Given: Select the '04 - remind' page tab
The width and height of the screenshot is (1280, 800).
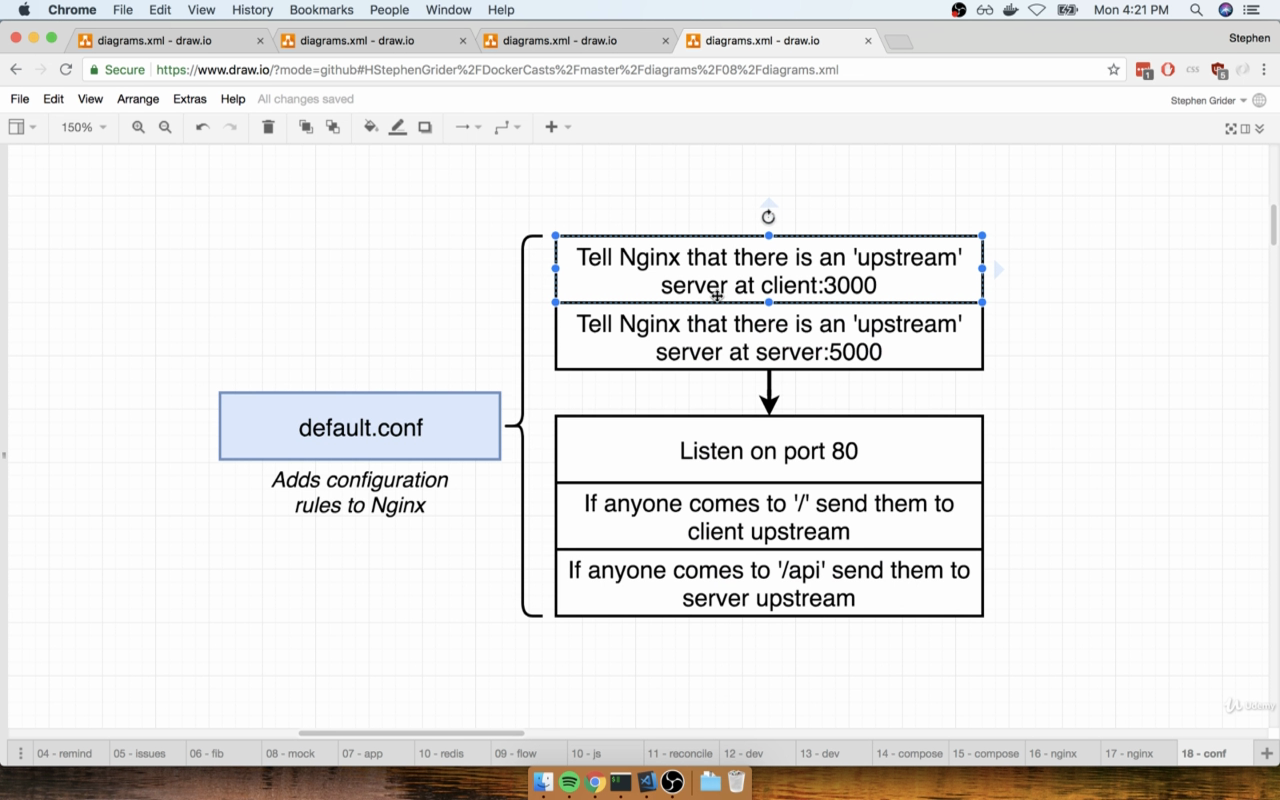Looking at the screenshot, I should [x=64, y=753].
